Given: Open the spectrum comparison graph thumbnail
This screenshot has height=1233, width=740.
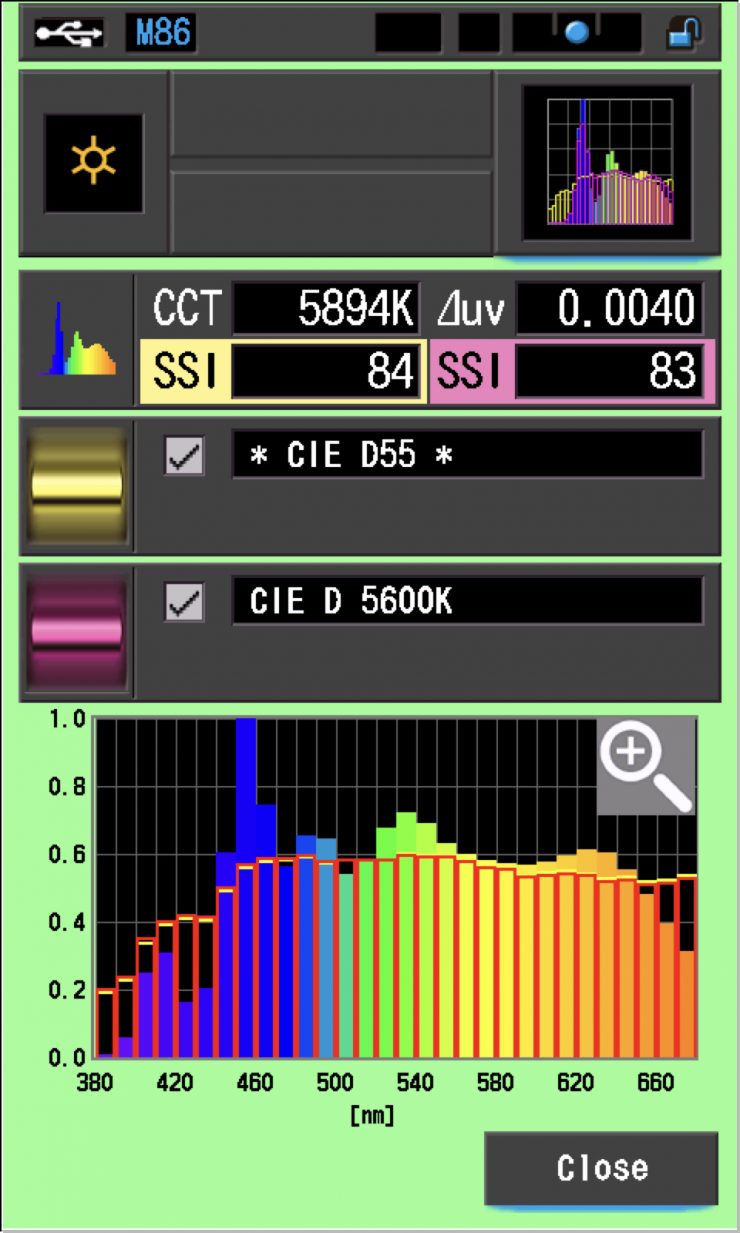Looking at the screenshot, I should click(608, 163).
